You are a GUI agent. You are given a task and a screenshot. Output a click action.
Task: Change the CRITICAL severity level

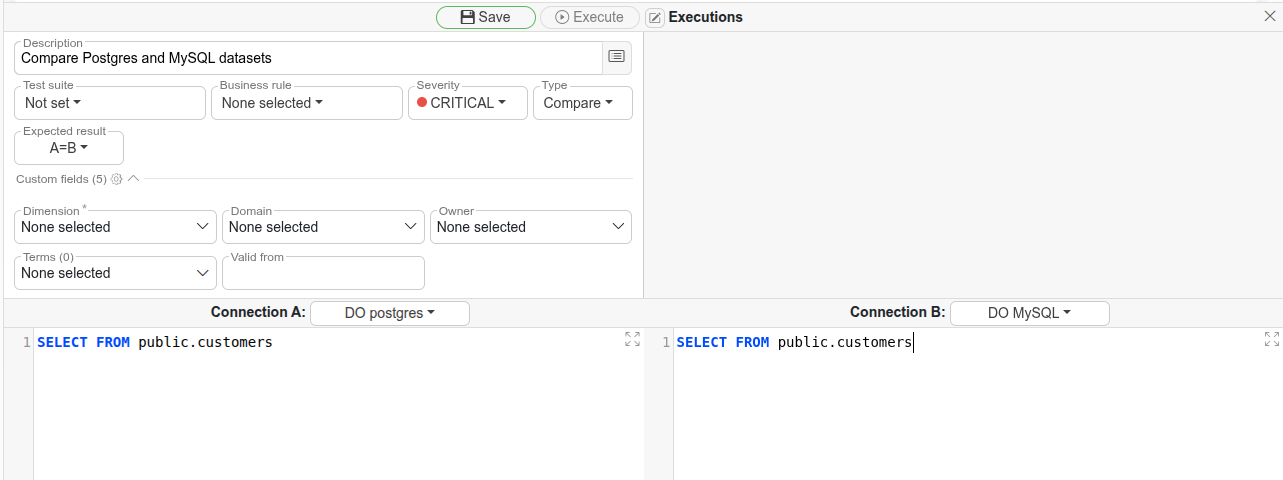point(467,103)
